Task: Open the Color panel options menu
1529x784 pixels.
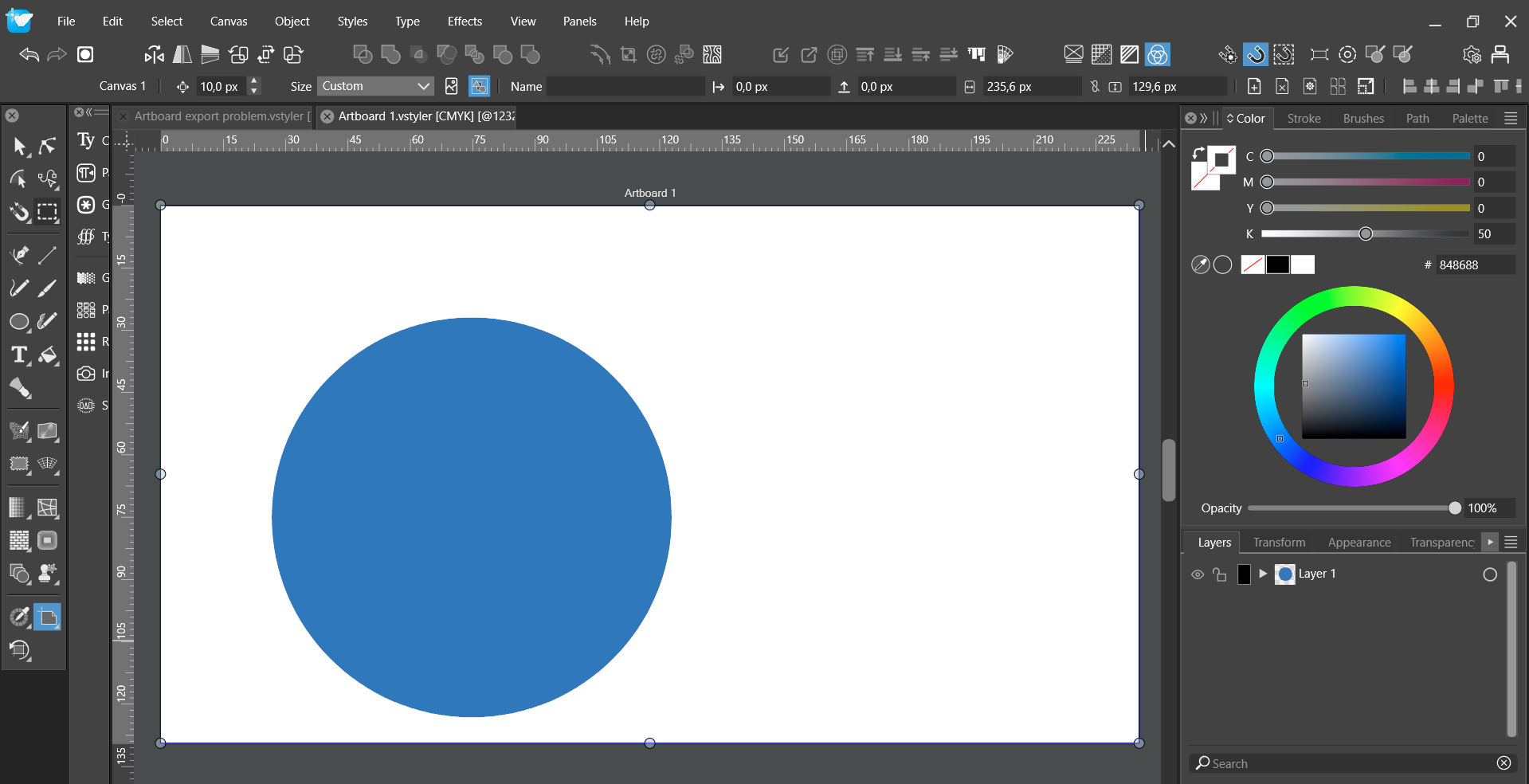Action: click(1510, 118)
